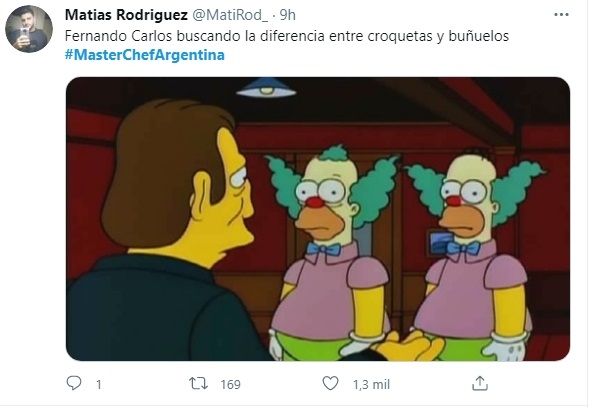This screenshot has height=408, width=592.
Task: Click the 1,3 mil likes count
Action: pos(371,384)
